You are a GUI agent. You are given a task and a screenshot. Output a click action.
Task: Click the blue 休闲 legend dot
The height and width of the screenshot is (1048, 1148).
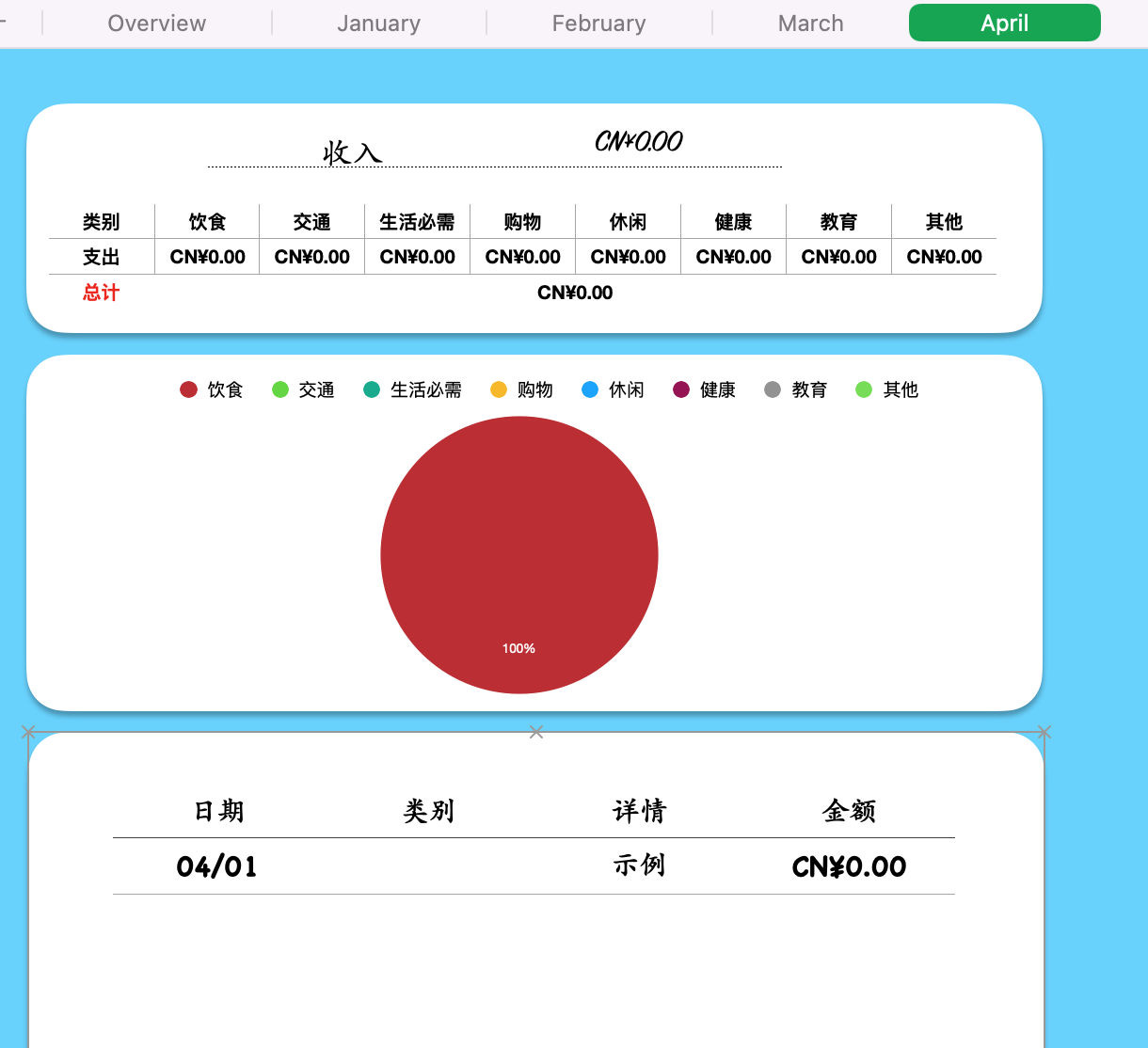[590, 389]
